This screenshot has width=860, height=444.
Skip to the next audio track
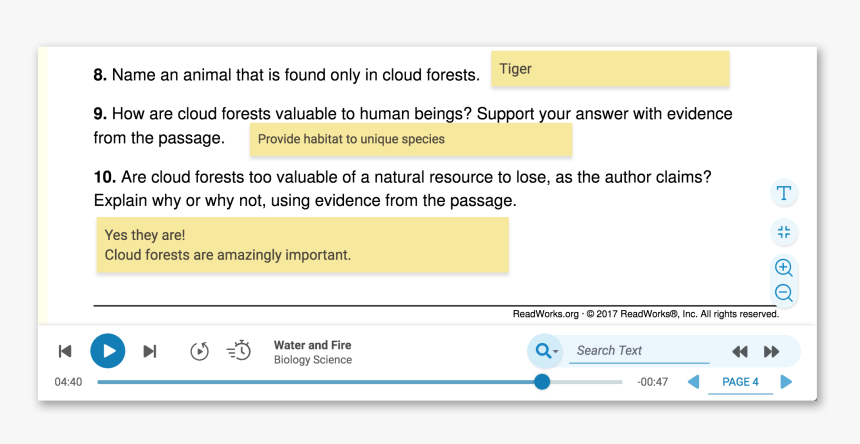[x=150, y=351]
